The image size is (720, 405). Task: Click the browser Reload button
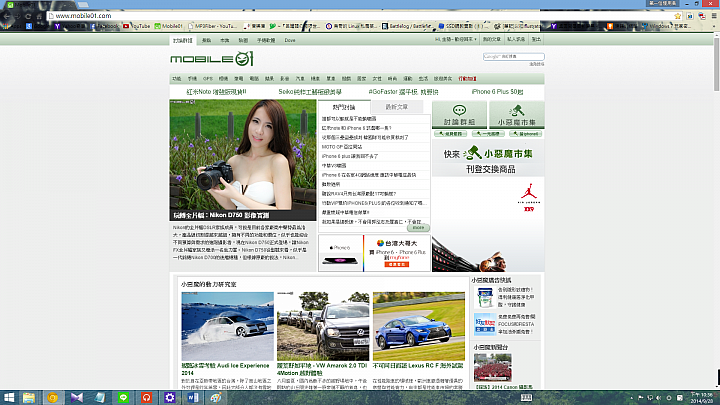pyautogui.click(x=28, y=16)
